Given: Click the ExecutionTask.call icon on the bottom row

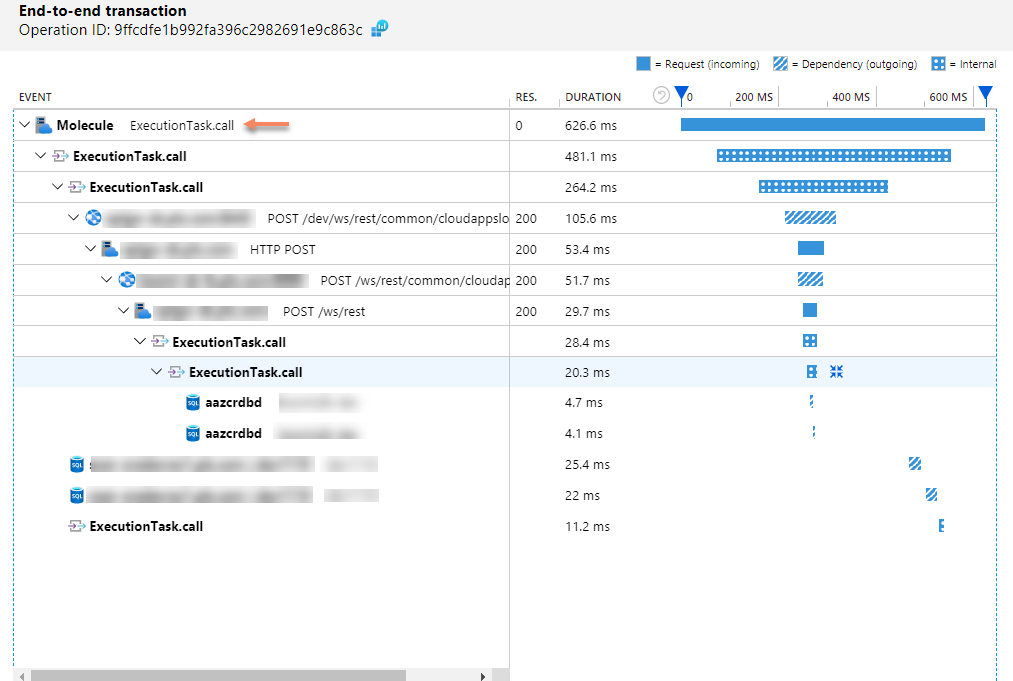Looking at the screenshot, I should [77, 525].
